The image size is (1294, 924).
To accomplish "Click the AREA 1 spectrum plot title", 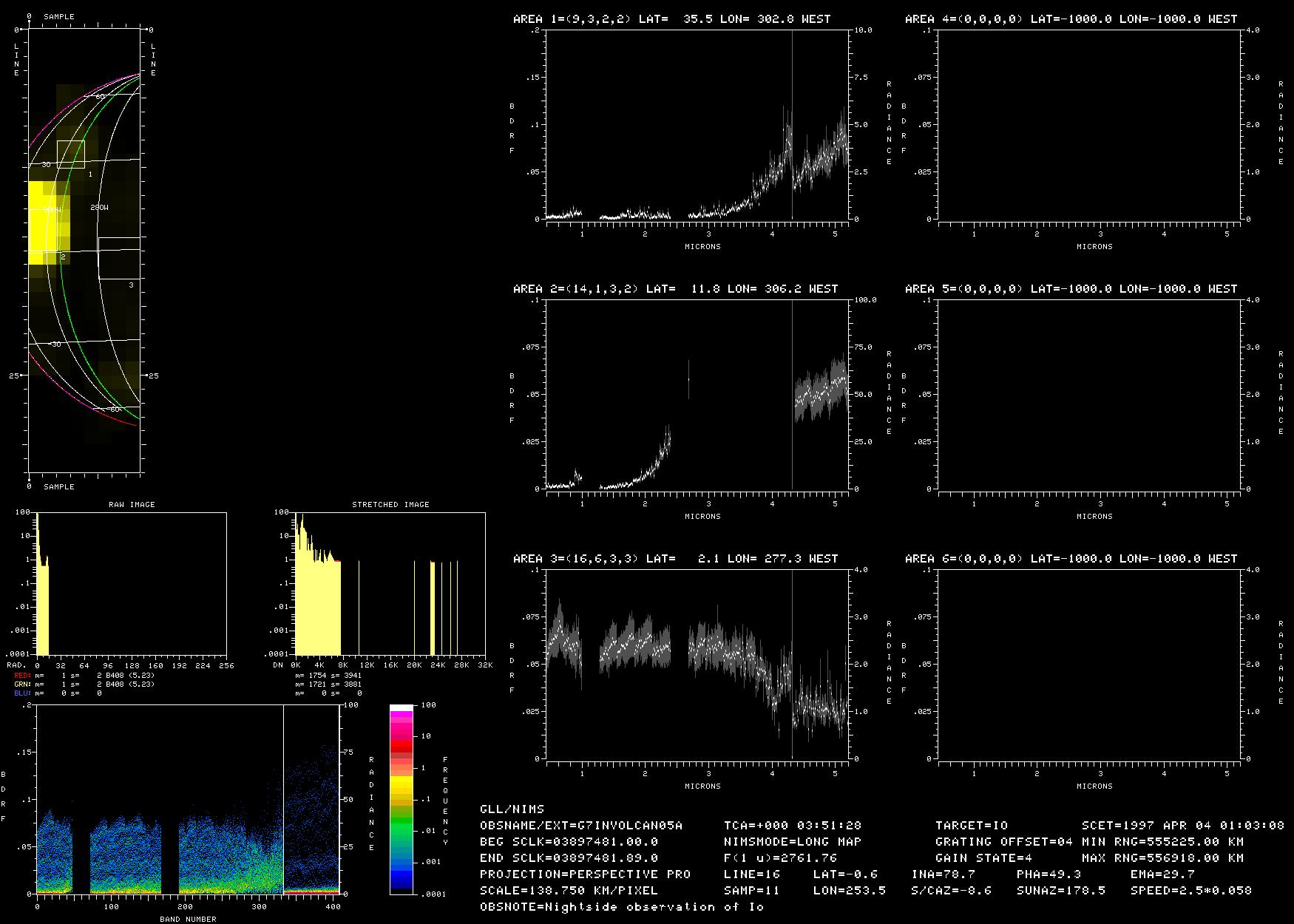I will (671, 19).
